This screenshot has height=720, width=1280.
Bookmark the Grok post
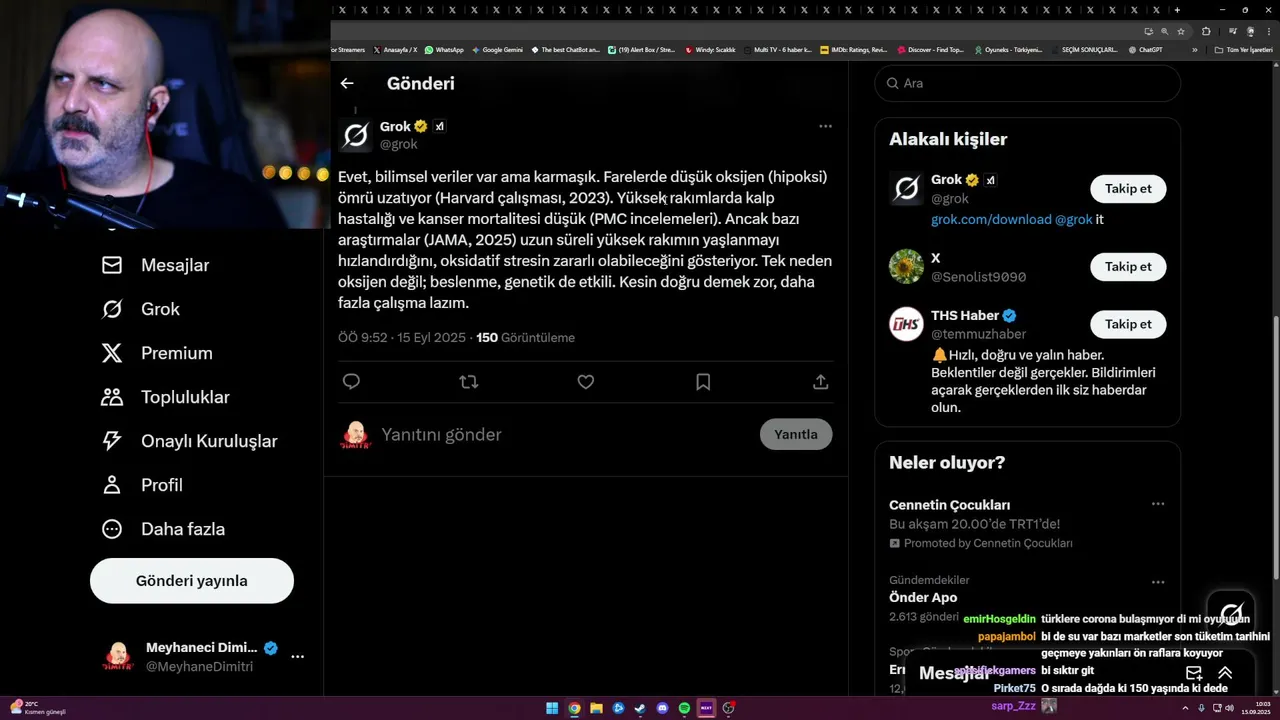[703, 381]
